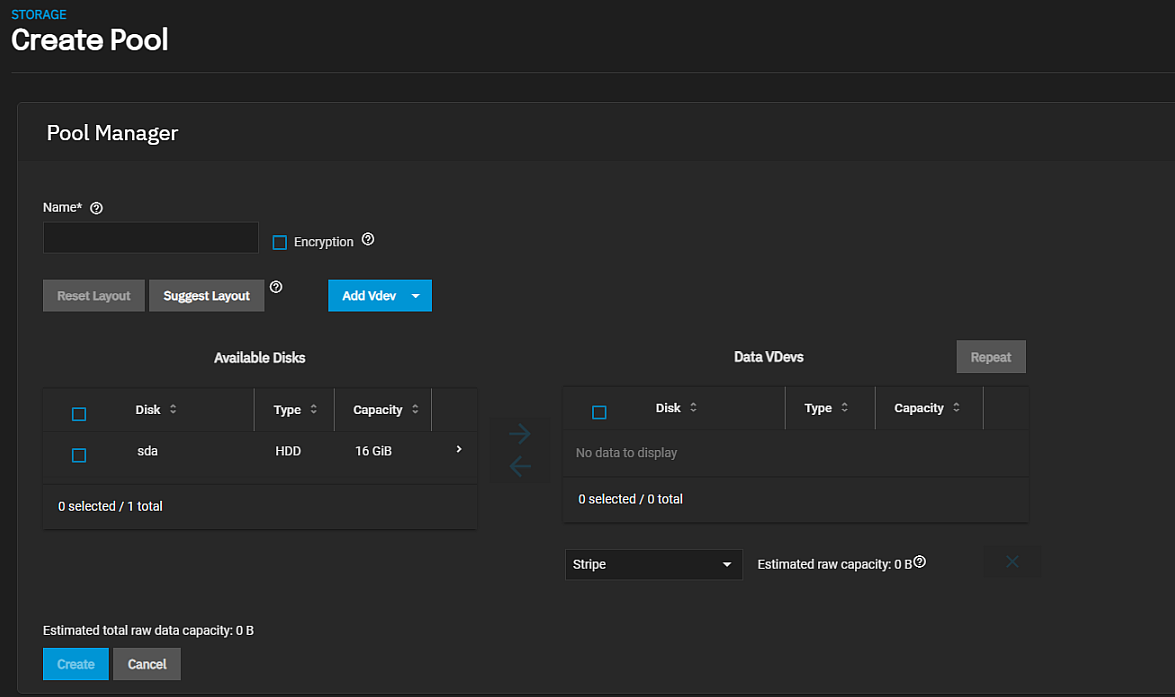Click the pool Name input field
This screenshot has width=1175, height=697.
[x=151, y=238]
